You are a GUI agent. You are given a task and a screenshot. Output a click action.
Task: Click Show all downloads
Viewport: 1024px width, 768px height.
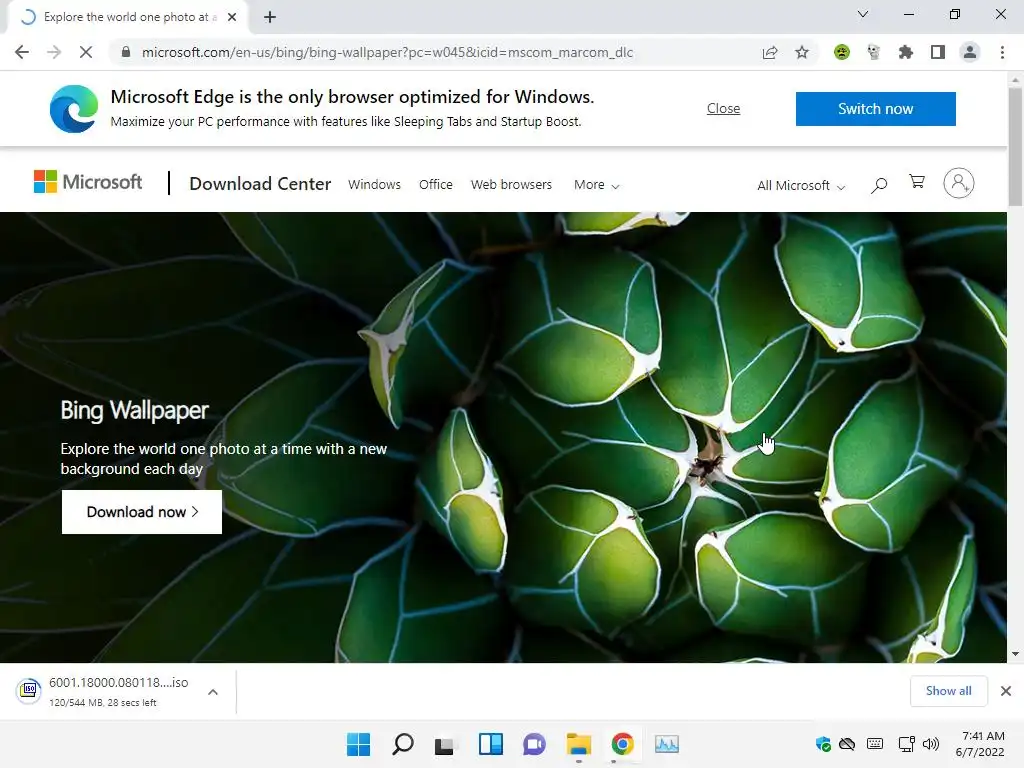tap(948, 691)
